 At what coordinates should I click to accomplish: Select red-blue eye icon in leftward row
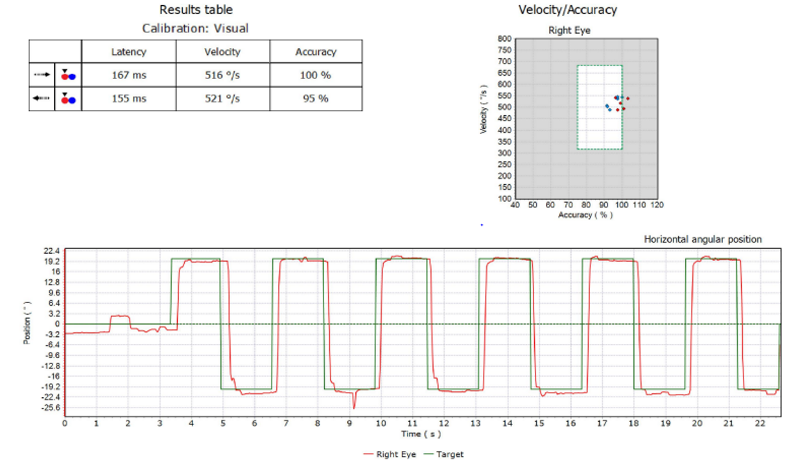[x=68, y=98]
